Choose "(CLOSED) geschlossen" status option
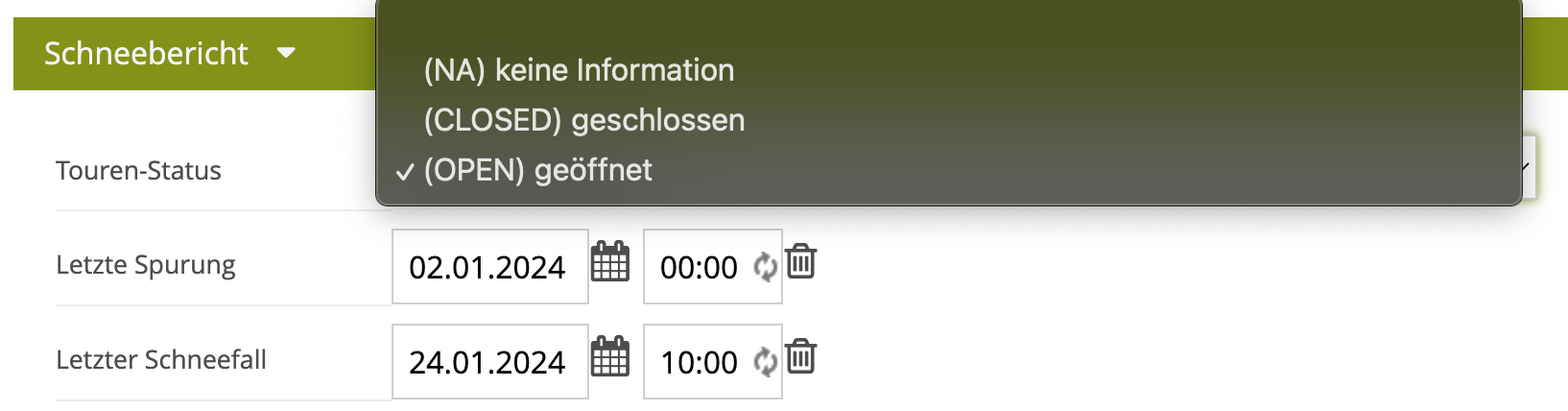The width and height of the screenshot is (1568, 411). pos(583,120)
